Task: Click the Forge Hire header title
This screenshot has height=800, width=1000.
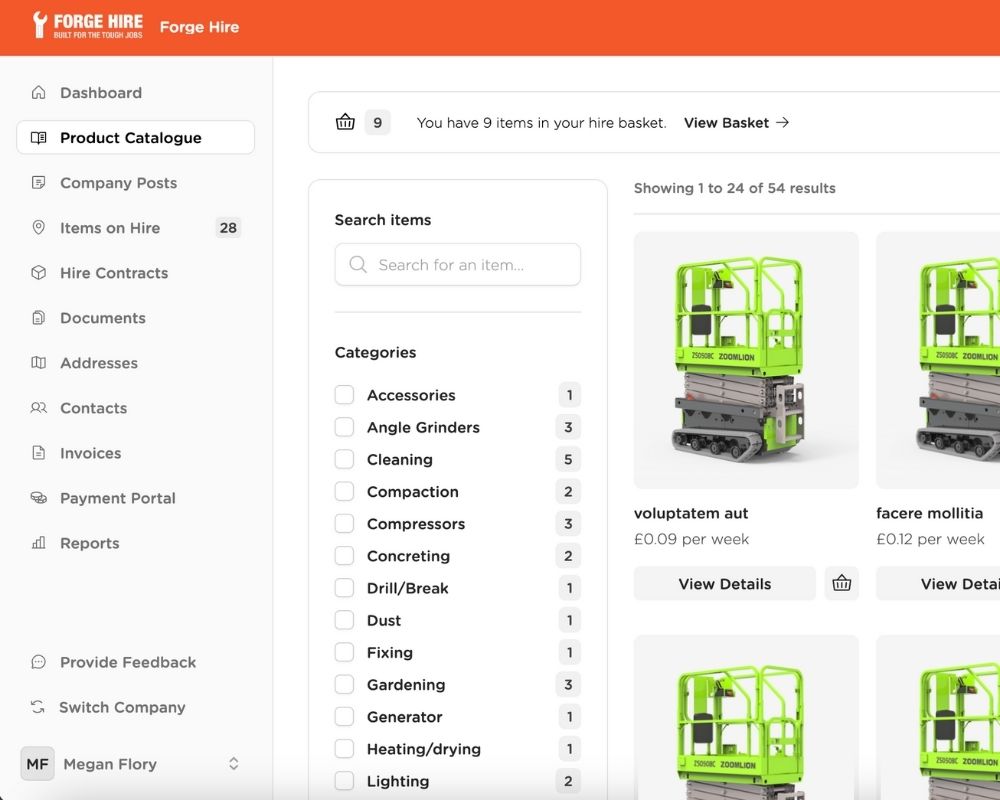Action: coord(200,27)
